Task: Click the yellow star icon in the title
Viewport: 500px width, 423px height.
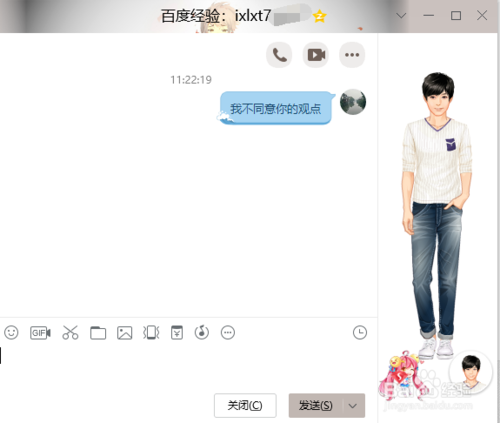Action: click(x=319, y=16)
